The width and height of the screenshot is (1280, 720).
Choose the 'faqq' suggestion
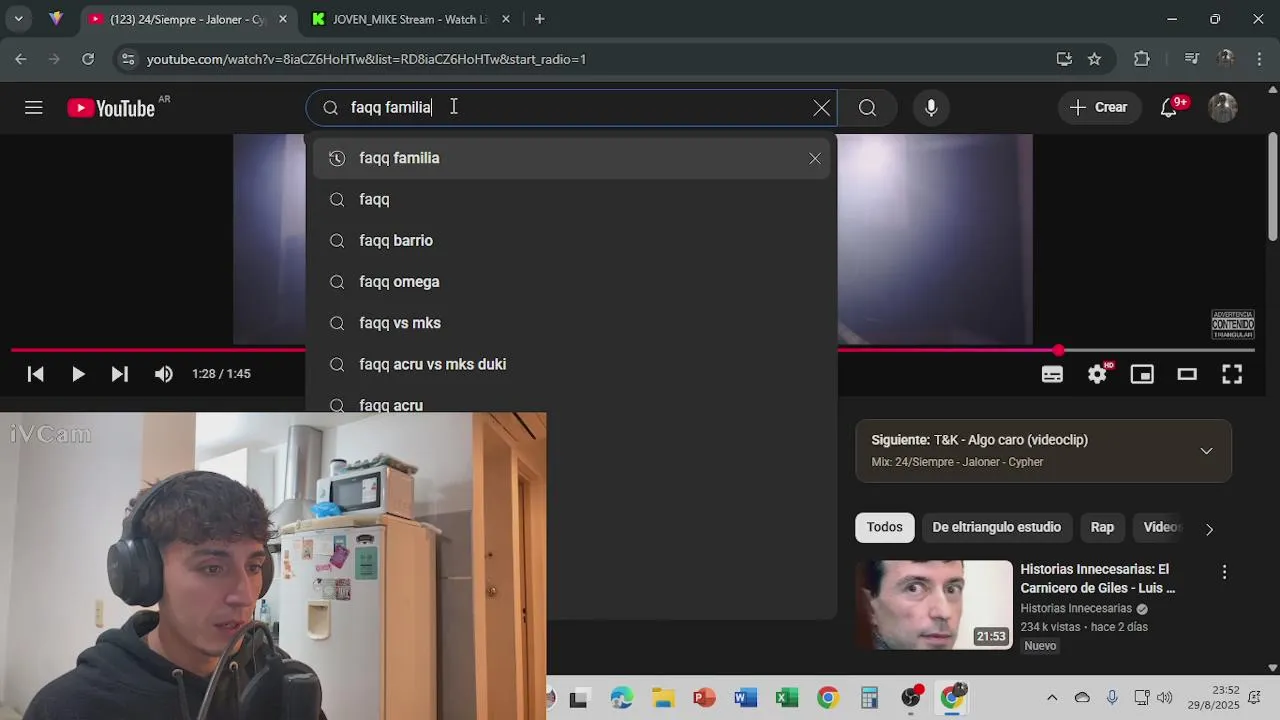[x=571, y=199]
